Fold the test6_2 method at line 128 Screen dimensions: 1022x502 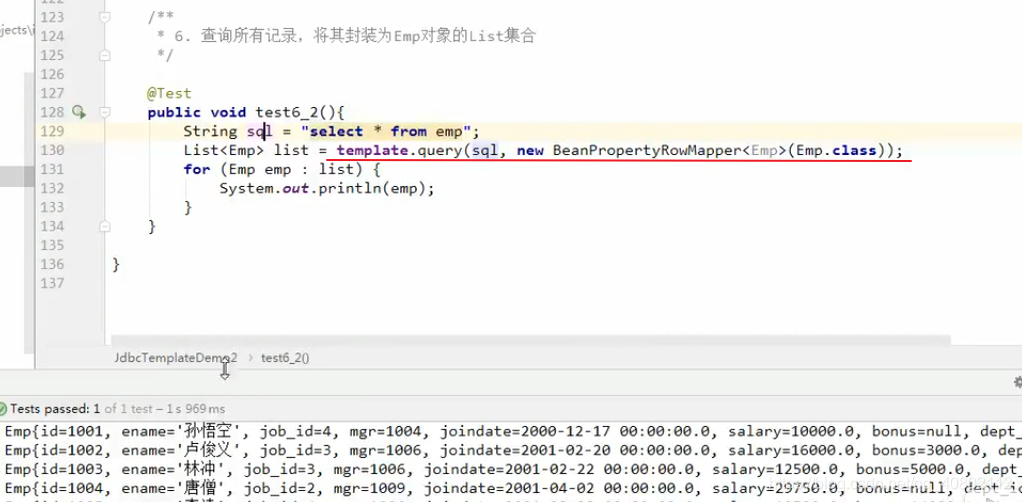click(x=104, y=113)
